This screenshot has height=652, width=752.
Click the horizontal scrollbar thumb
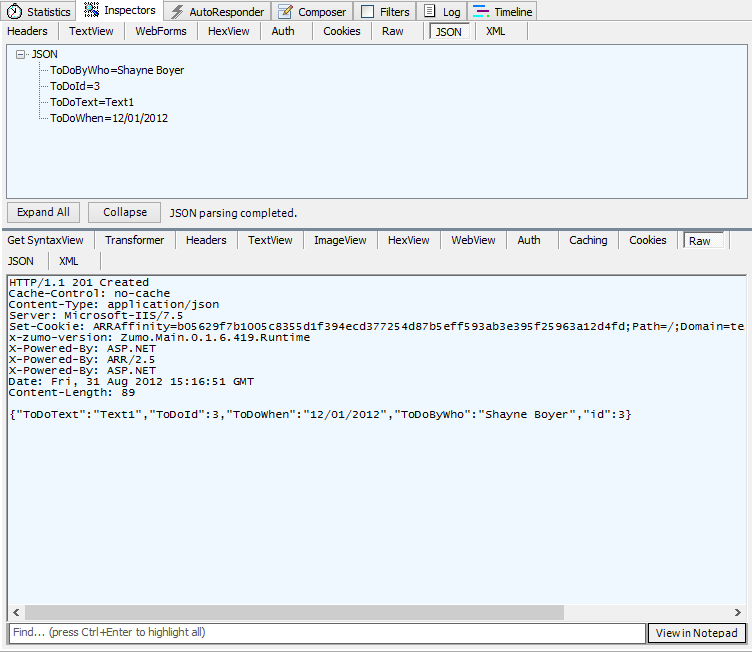pyautogui.click(x=294, y=612)
